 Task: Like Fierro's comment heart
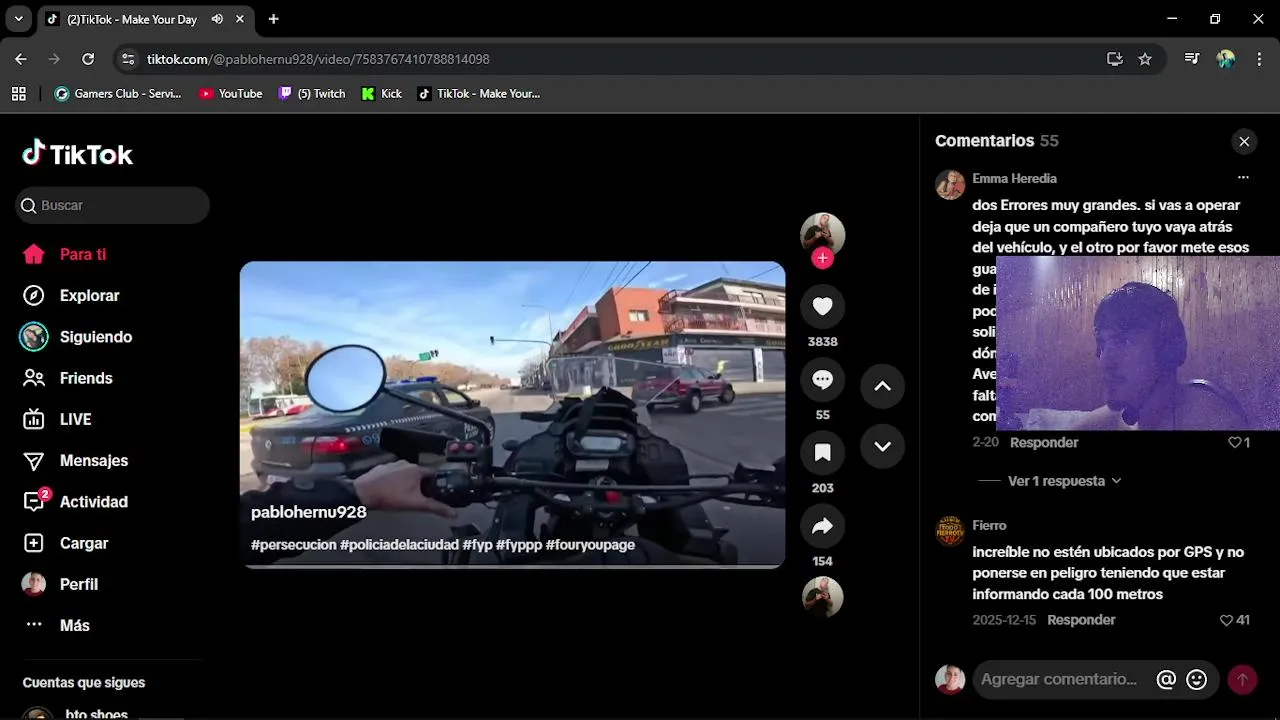(1226, 620)
